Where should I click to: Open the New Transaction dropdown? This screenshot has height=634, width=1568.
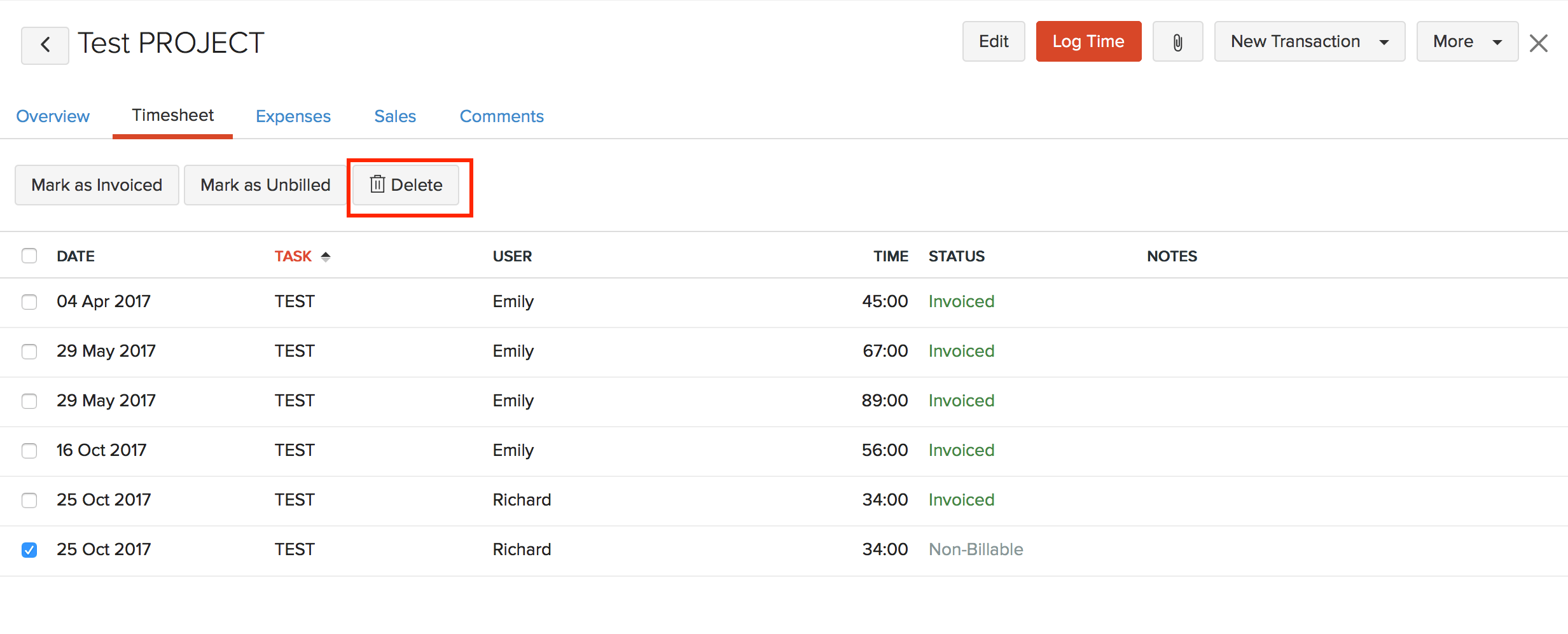[1308, 41]
